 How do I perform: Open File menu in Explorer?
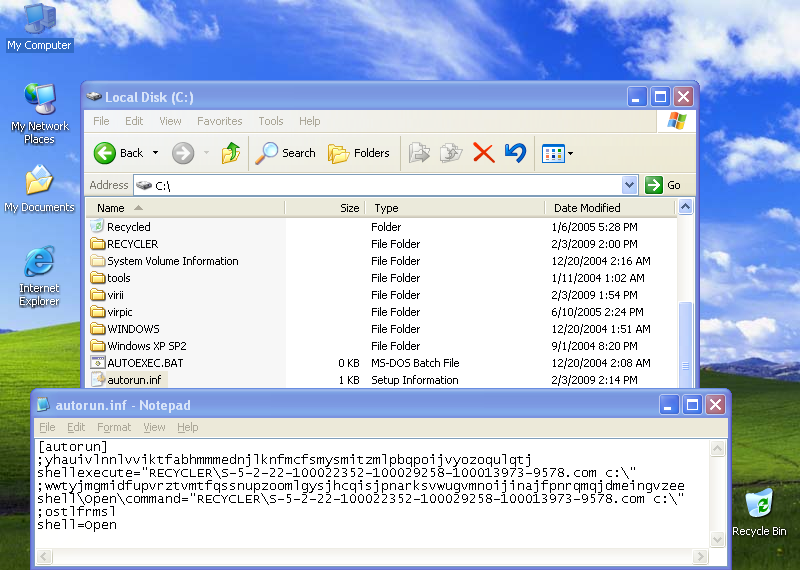click(x=101, y=121)
